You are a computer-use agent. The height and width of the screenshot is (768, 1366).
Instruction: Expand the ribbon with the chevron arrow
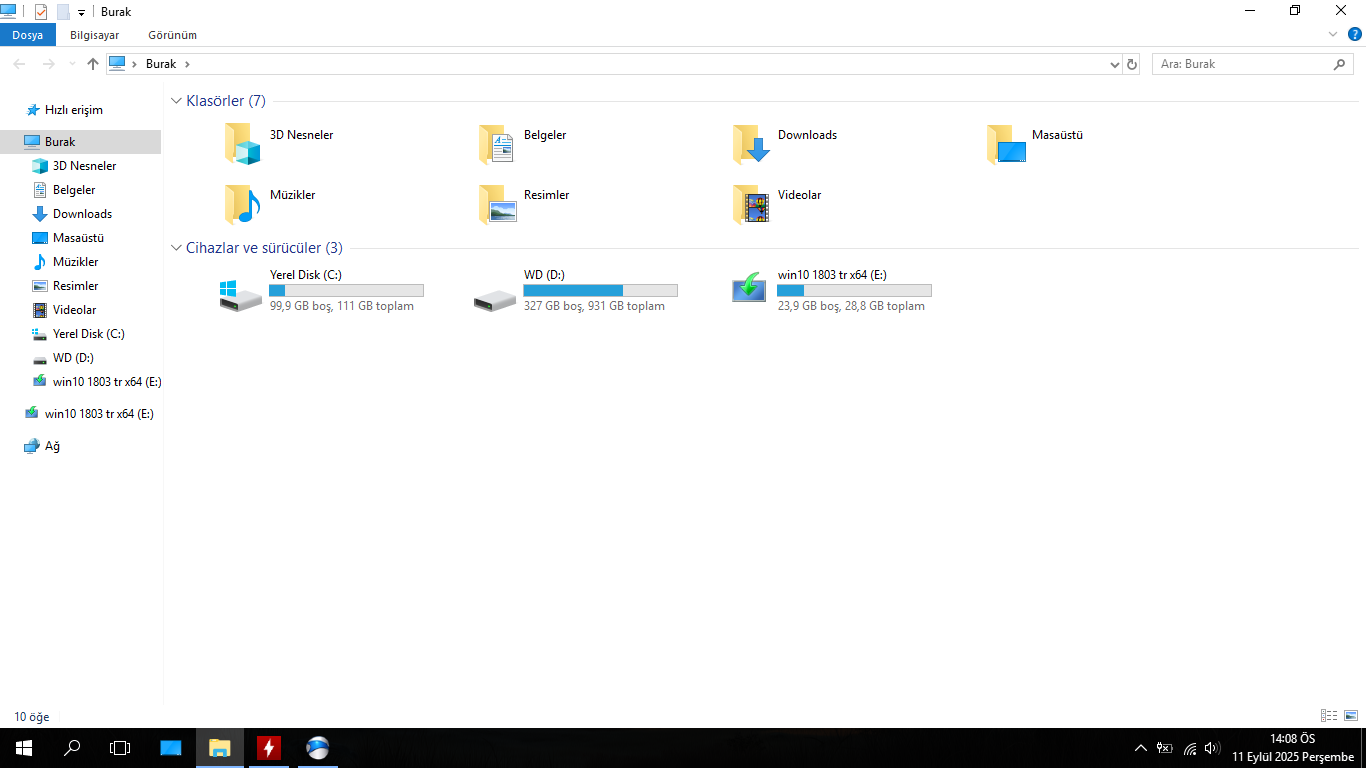1333,34
